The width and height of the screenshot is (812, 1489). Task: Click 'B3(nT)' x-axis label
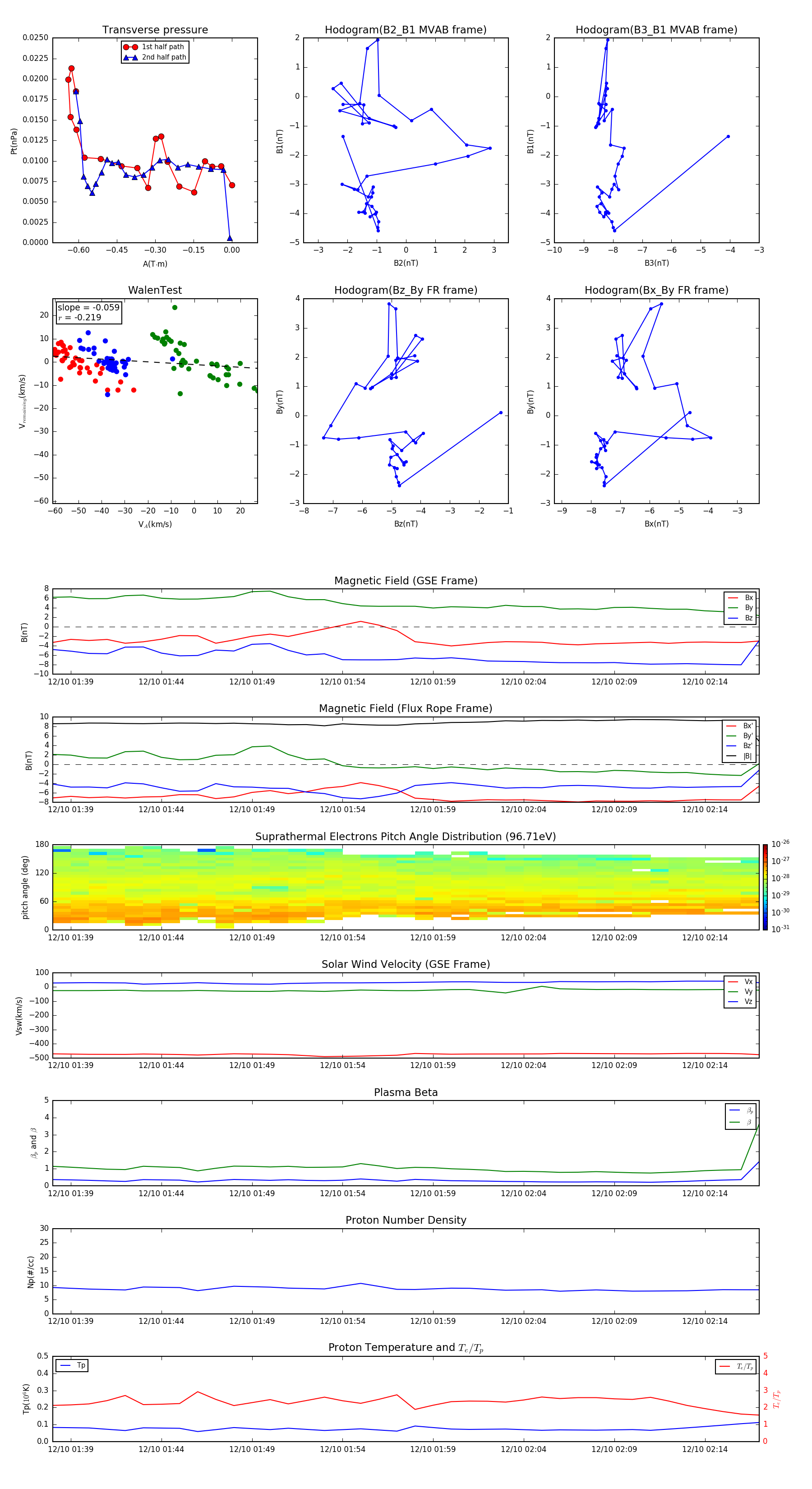click(x=656, y=263)
